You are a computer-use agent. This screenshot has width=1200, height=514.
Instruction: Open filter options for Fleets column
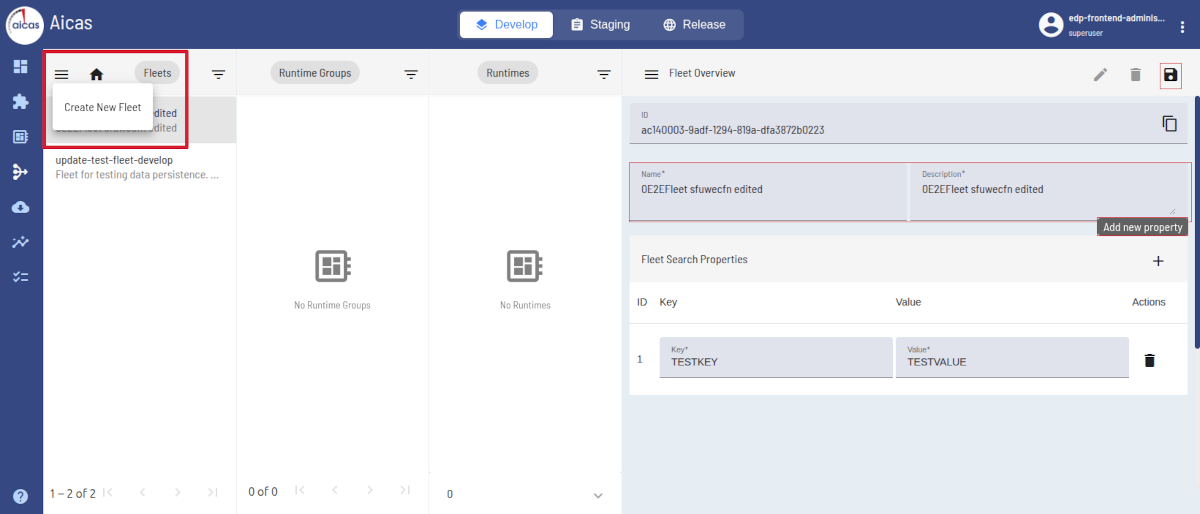pyautogui.click(x=218, y=74)
